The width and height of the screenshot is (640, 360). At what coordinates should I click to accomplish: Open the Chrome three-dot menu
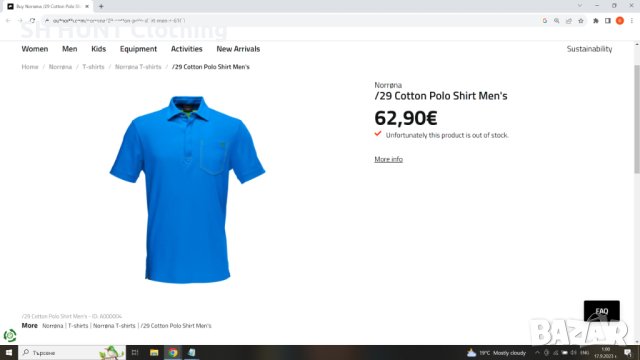[x=631, y=20]
